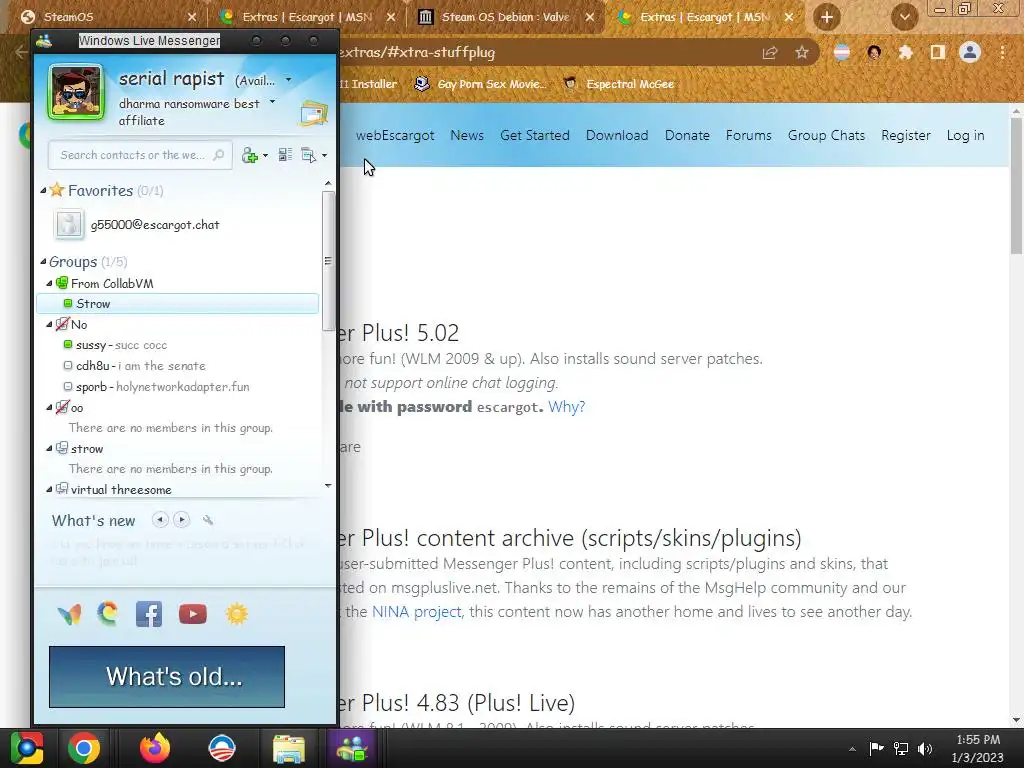1024x768 pixels.
Task: Click the sun weather icon in Messenger
Action: (x=236, y=614)
